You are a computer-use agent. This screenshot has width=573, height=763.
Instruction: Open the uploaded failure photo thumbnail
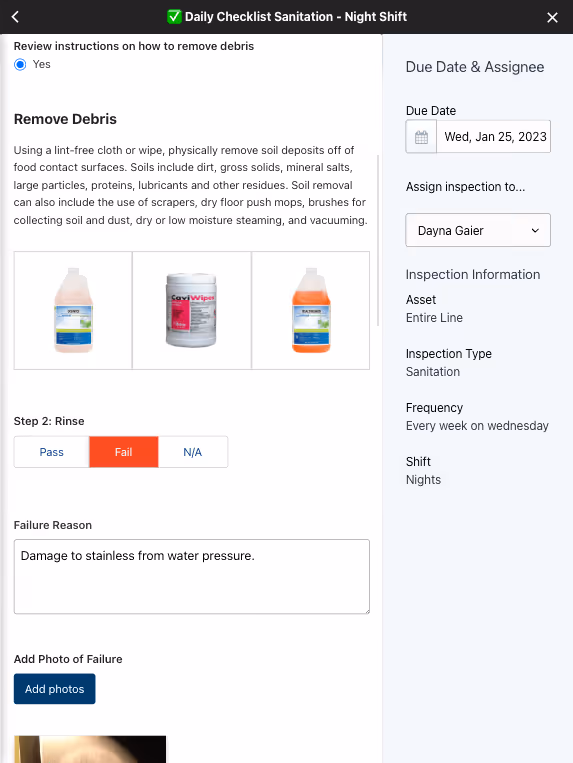click(90, 749)
